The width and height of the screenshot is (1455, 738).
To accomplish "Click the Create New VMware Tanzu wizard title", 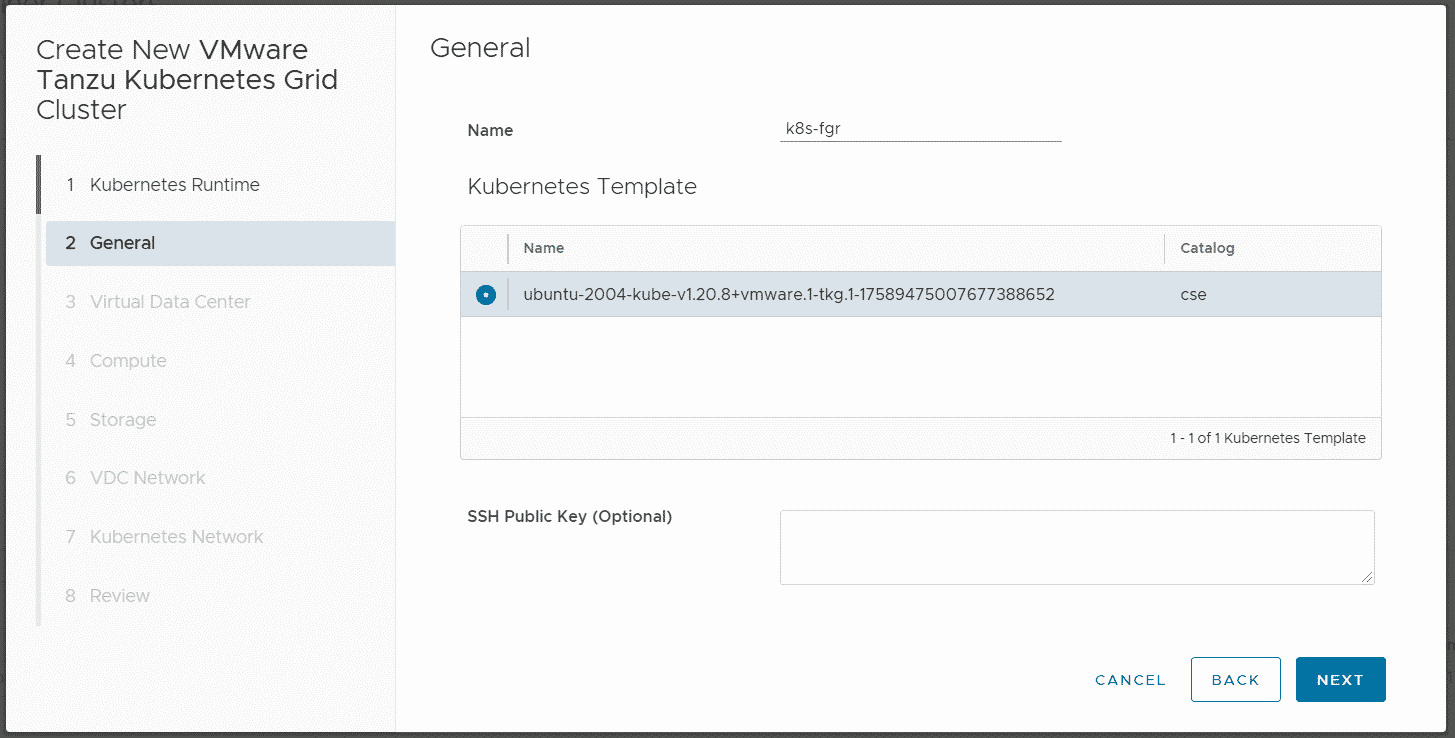I will click(187, 80).
